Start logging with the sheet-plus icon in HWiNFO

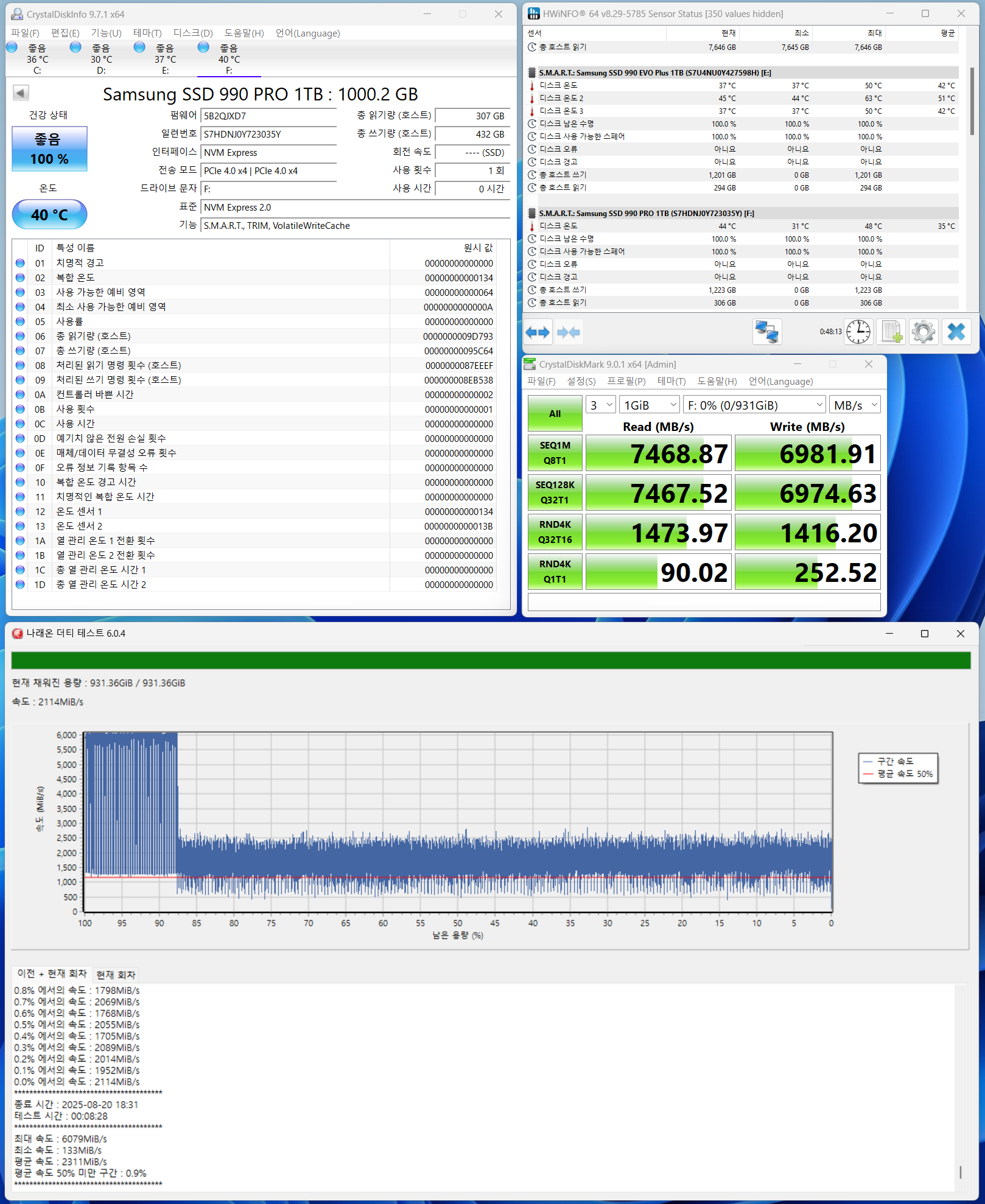click(891, 332)
